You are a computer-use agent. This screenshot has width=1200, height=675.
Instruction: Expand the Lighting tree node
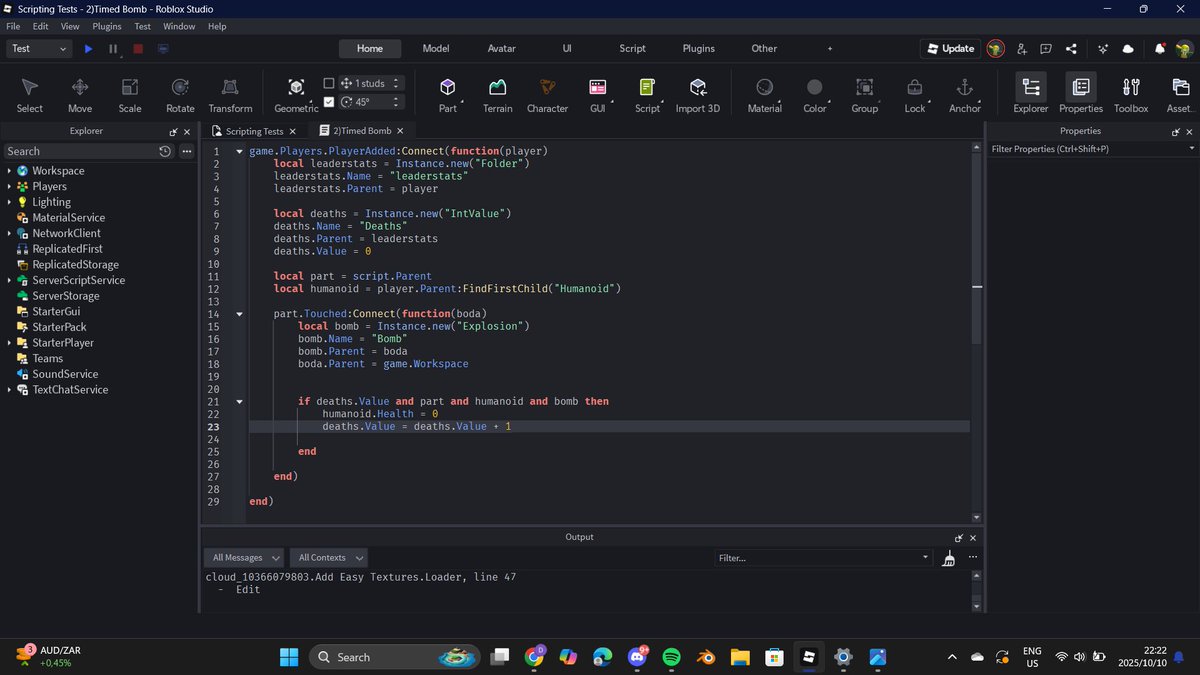click(9, 202)
